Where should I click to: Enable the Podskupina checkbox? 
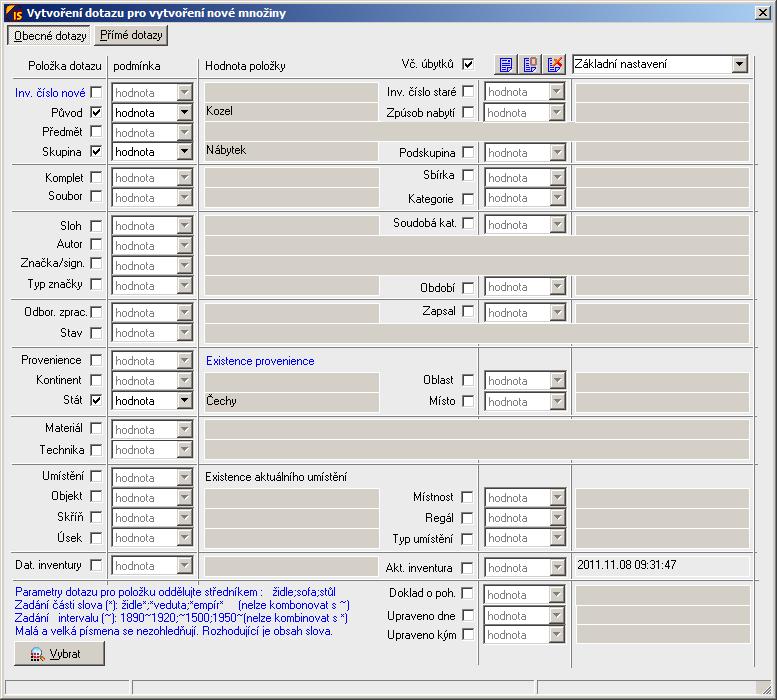tap(468, 152)
